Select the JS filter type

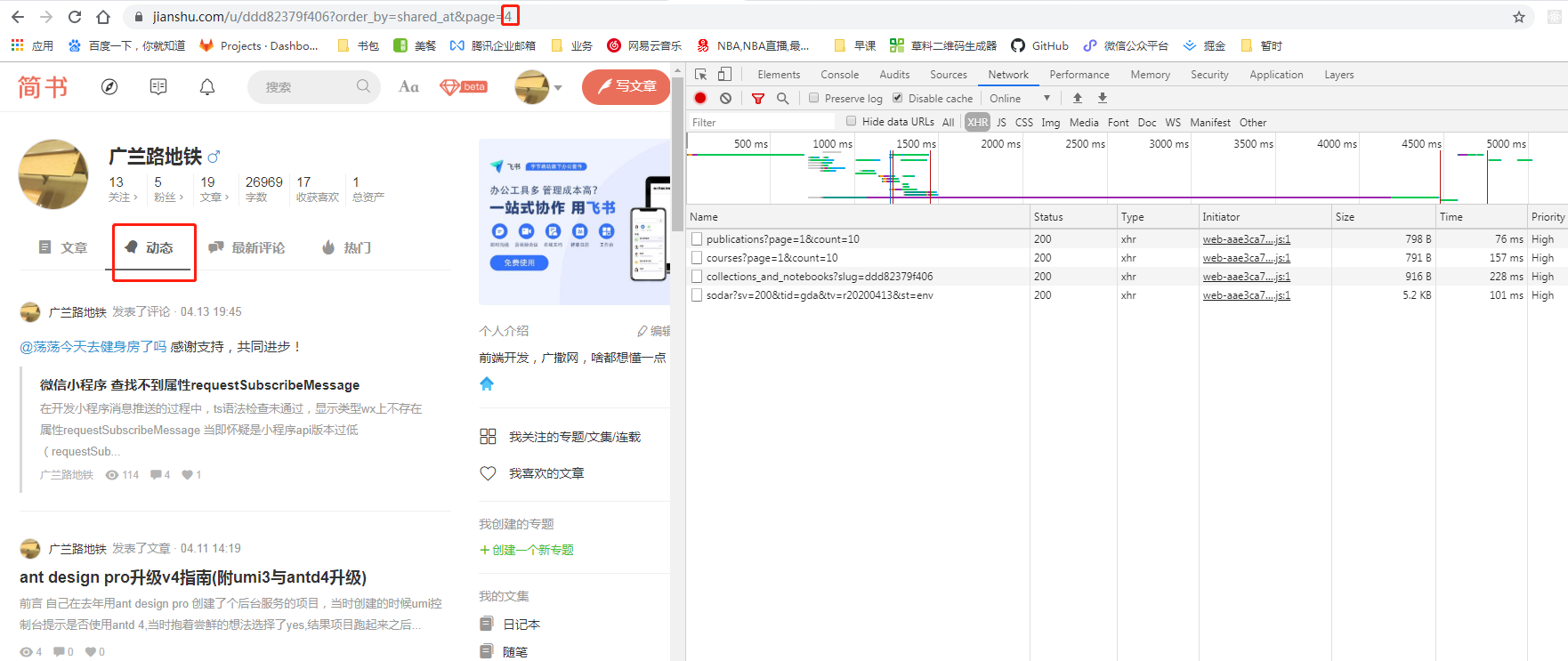pos(1001,122)
